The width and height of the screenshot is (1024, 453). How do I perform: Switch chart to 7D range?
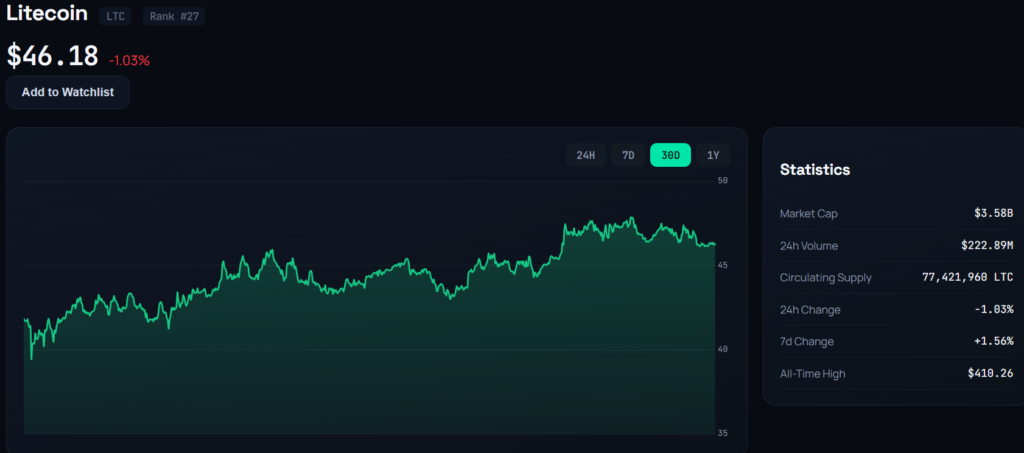[628, 155]
